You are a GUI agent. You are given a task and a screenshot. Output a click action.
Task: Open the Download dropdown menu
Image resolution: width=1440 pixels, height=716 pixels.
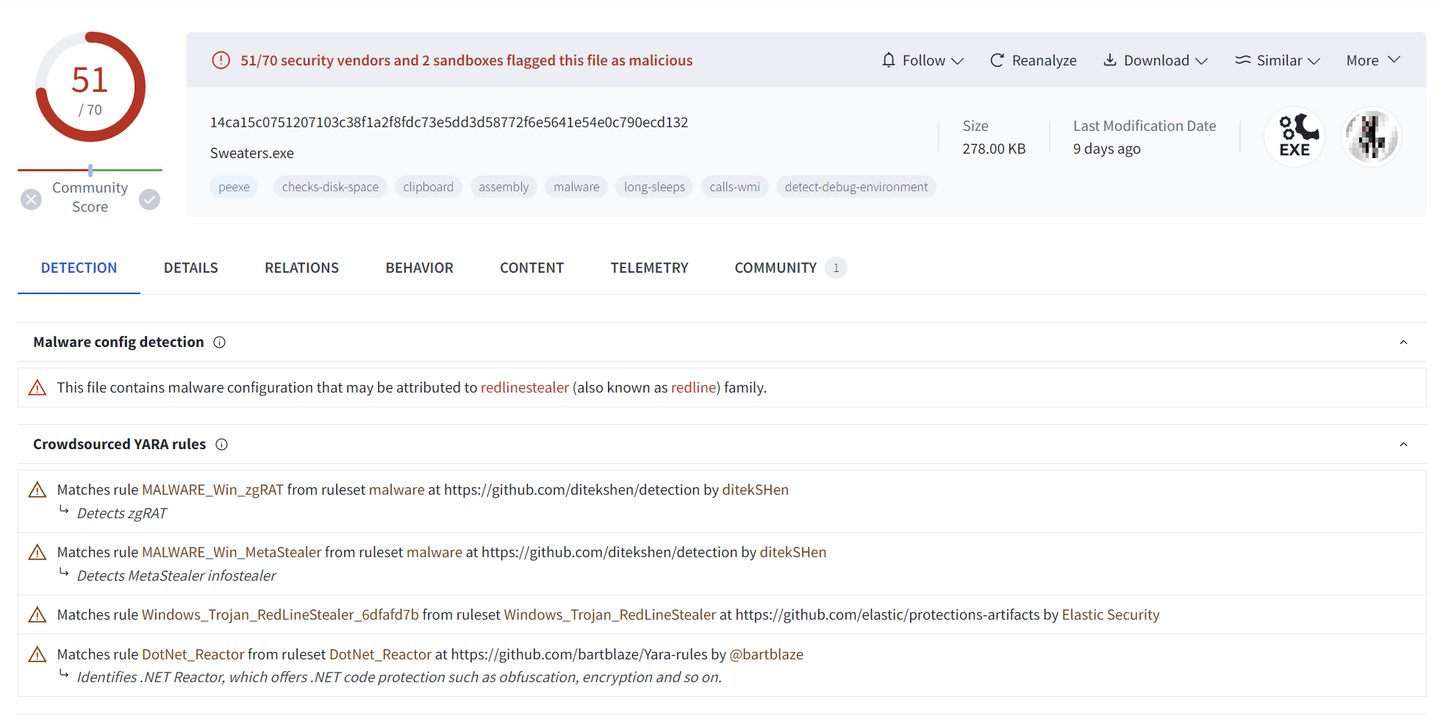1155,60
